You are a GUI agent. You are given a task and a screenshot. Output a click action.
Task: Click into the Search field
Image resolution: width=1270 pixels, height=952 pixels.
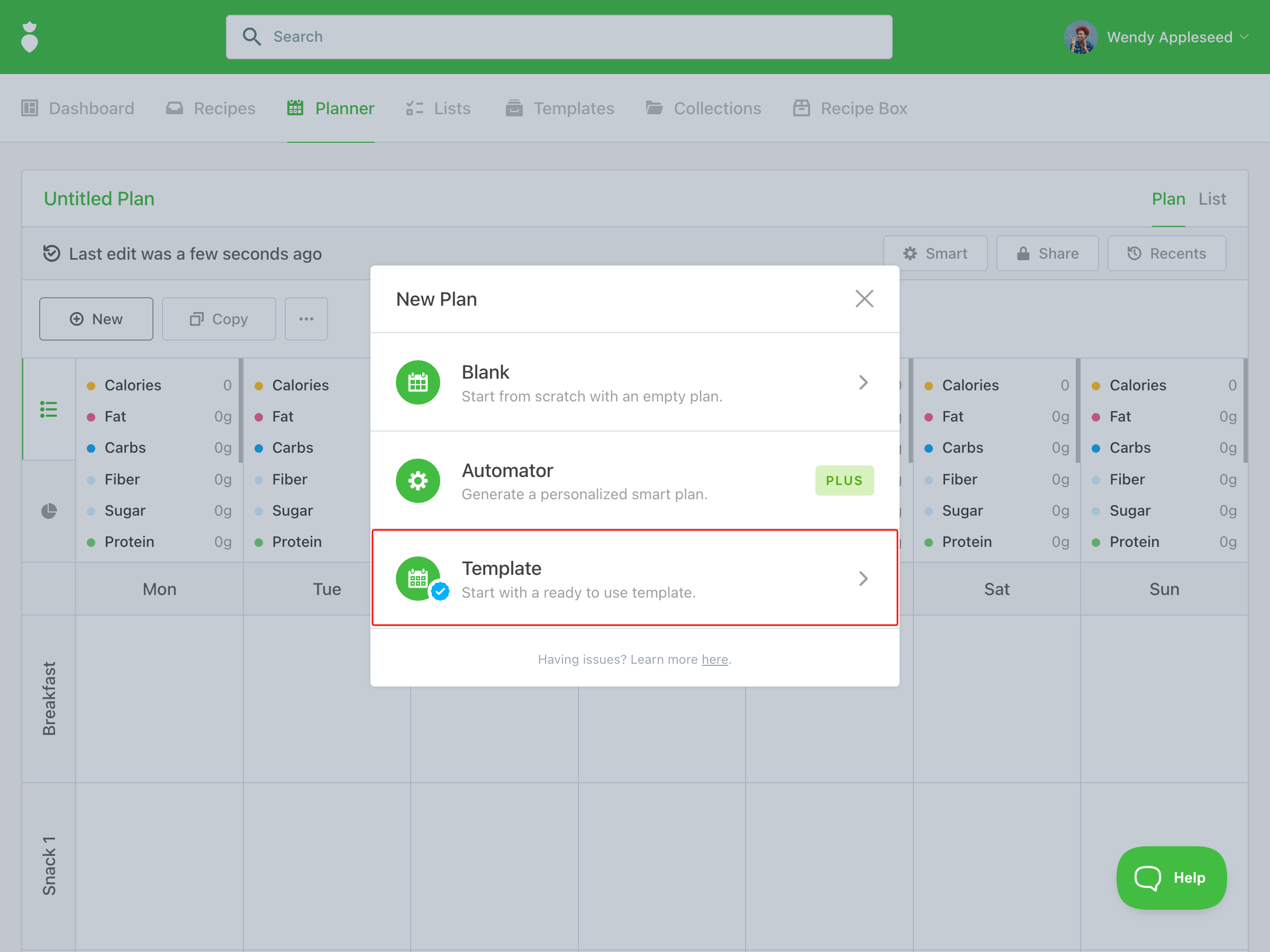click(574, 36)
